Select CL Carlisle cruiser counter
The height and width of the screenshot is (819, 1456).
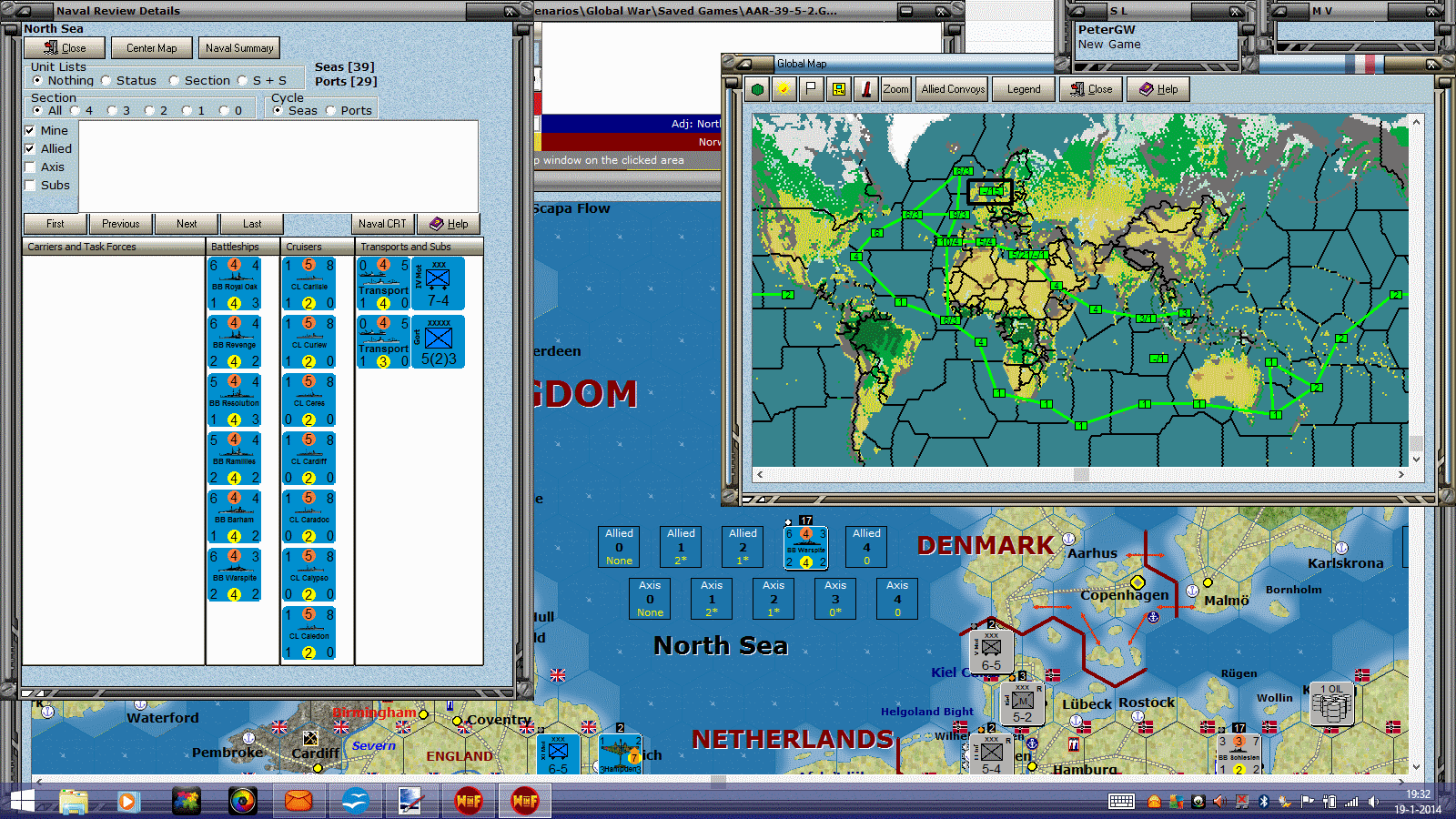309,284
